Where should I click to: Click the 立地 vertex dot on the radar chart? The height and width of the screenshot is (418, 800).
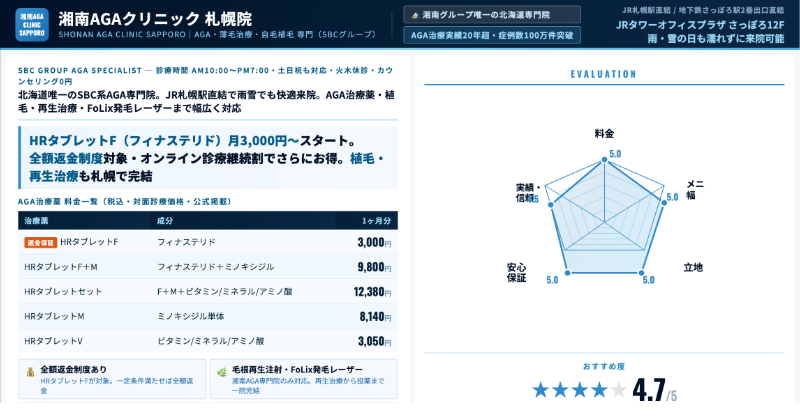[x=641, y=271]
